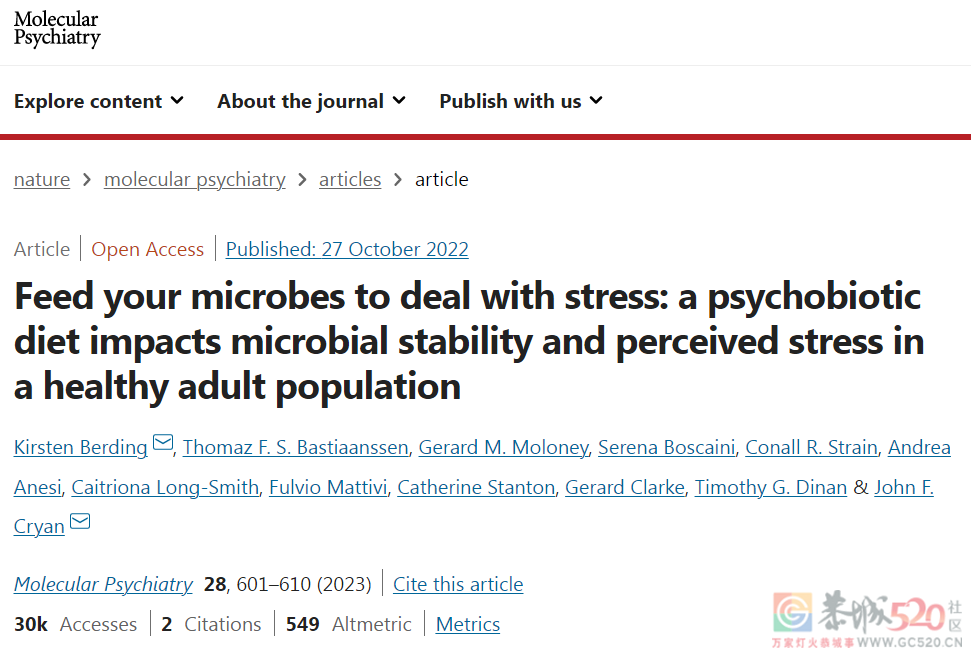Navigate to articles breadcrumb
Image resolution: width=971 pixels, height=655 pixels.
click(x=350, y=180)
